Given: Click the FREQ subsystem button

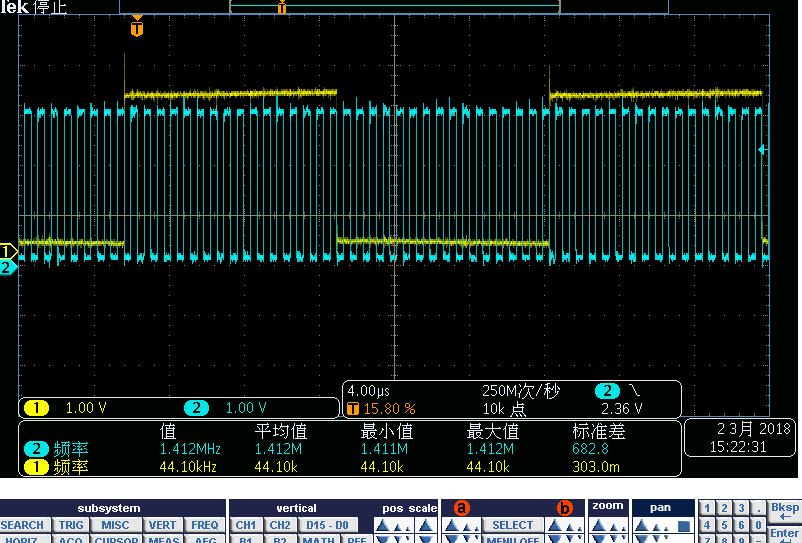Looking at the screenshot, I should click(204, 525).
